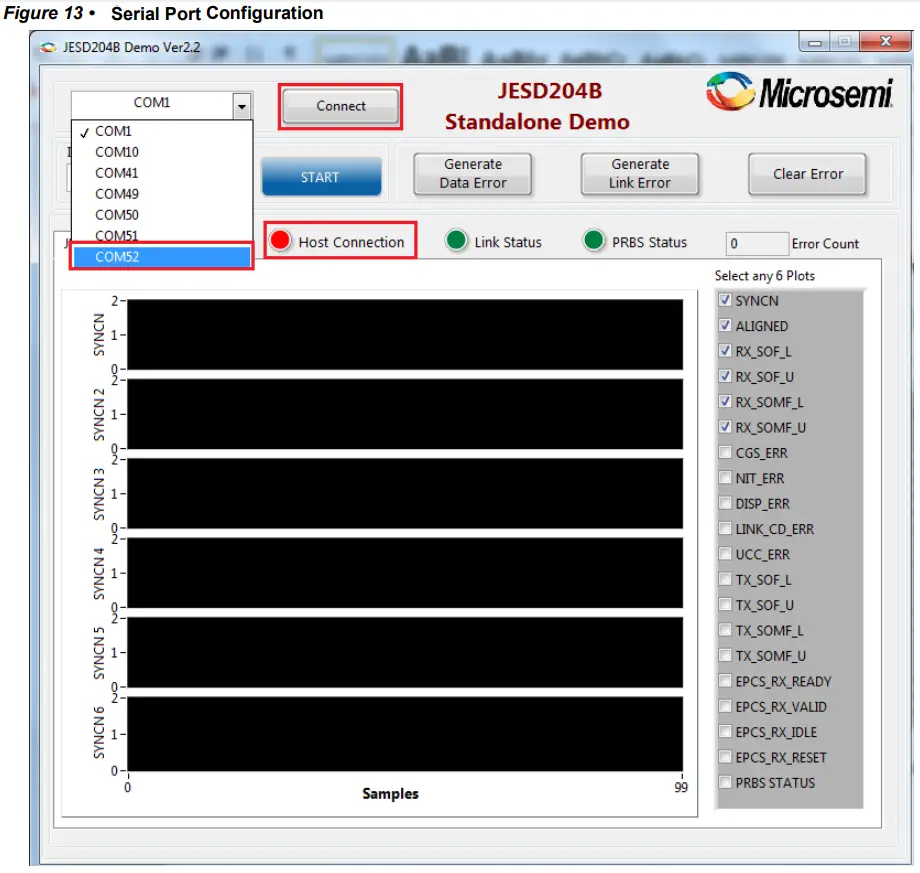Enable the PRBS STATUS checkbox
The height and width of the screenshot is (873, 920).
click(x=725, y=782)
